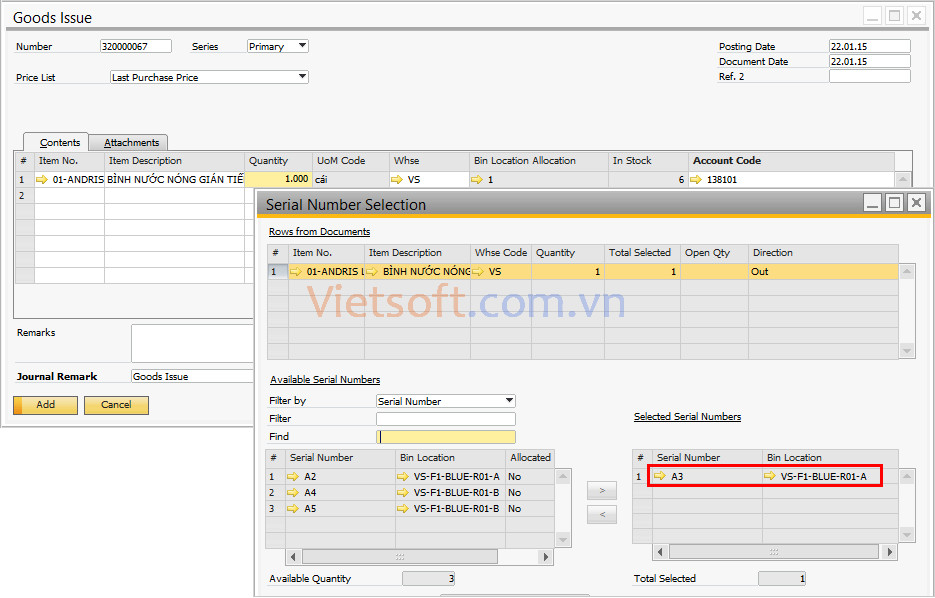Open bin location link for VS-F1-BLUE-R01-A selected row
The image size is (935, 598).
point(770,477)
